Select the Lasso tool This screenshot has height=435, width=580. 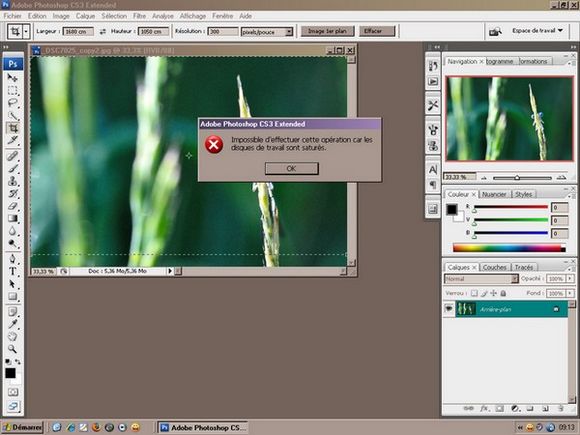(x=12, y=103)
